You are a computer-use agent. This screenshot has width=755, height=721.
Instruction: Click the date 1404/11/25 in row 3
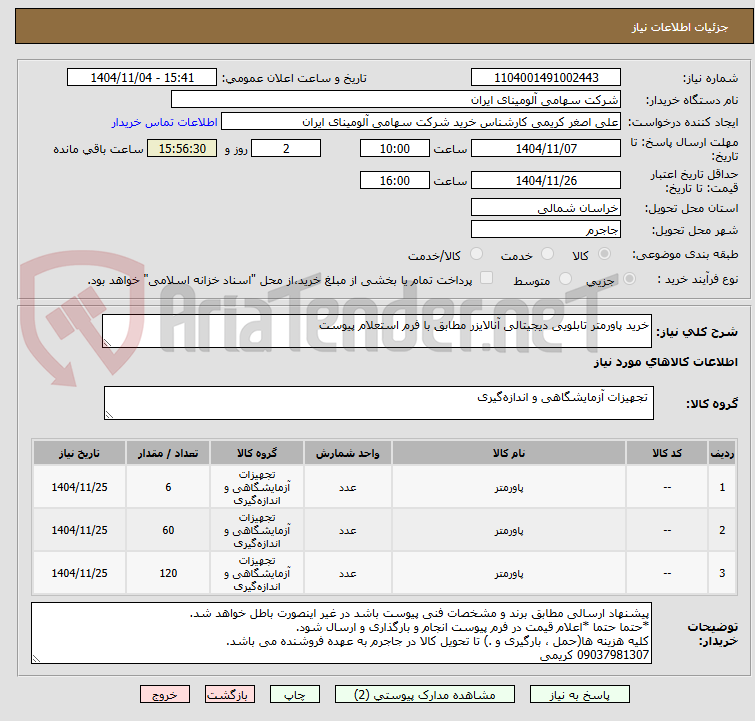point(79,573)
